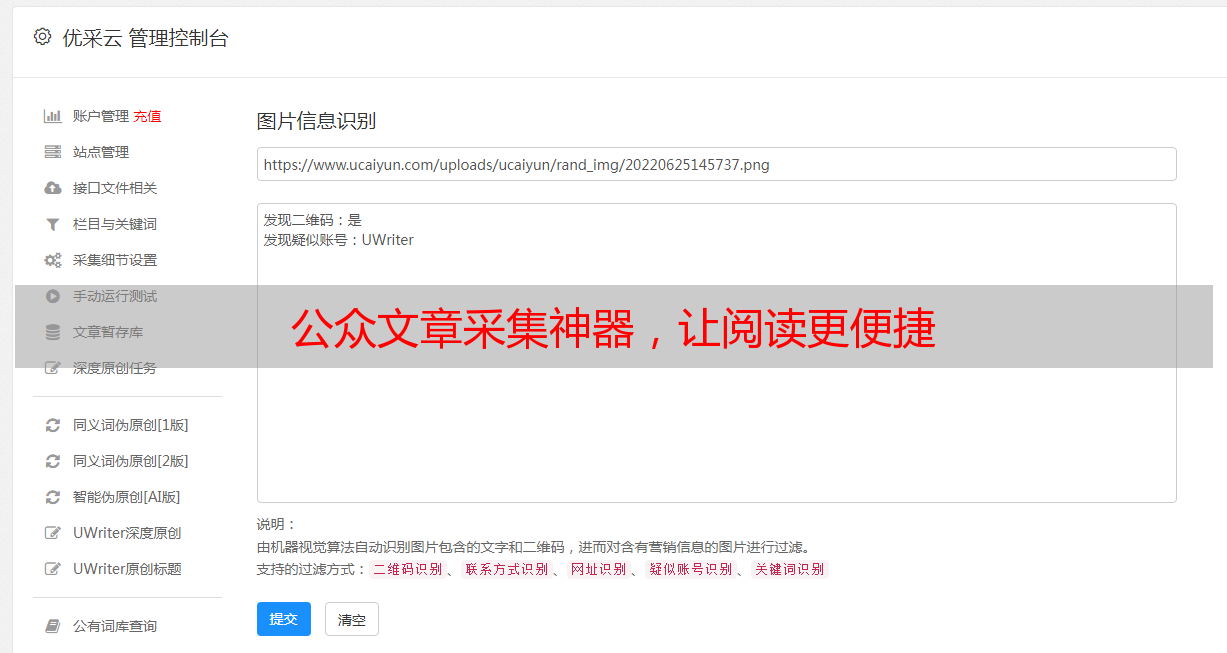Select 栏目与关键词 in the sidebar
The image size is (1227, 653).
[115, 224]
